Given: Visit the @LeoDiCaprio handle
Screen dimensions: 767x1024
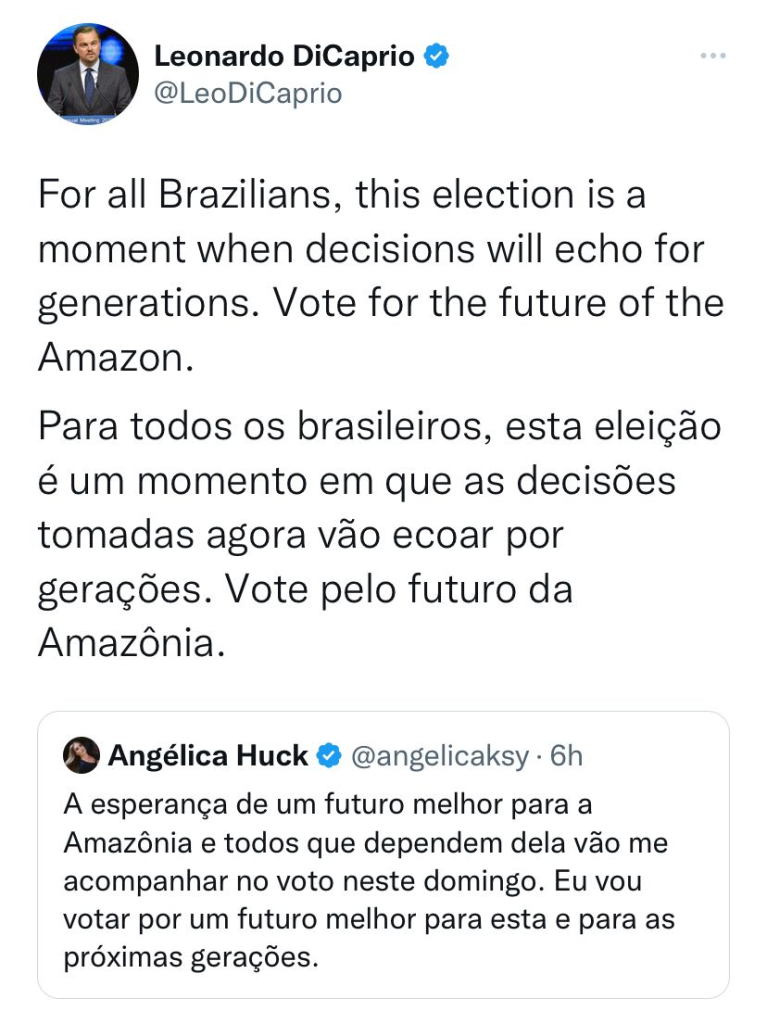Looking at the screenshot, I should [248, 94].
